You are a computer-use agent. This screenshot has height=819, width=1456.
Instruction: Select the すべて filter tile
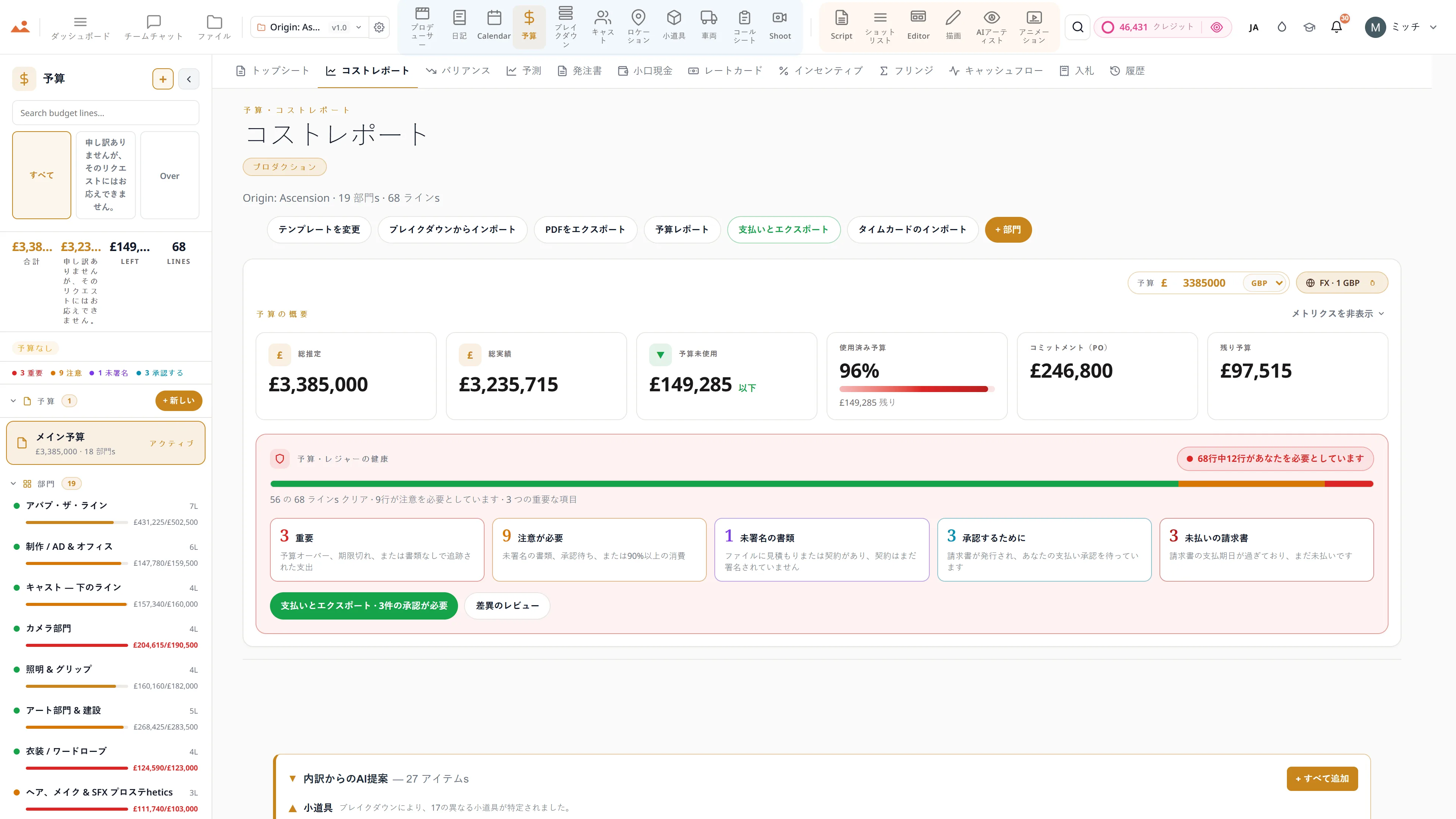[42, 175]
